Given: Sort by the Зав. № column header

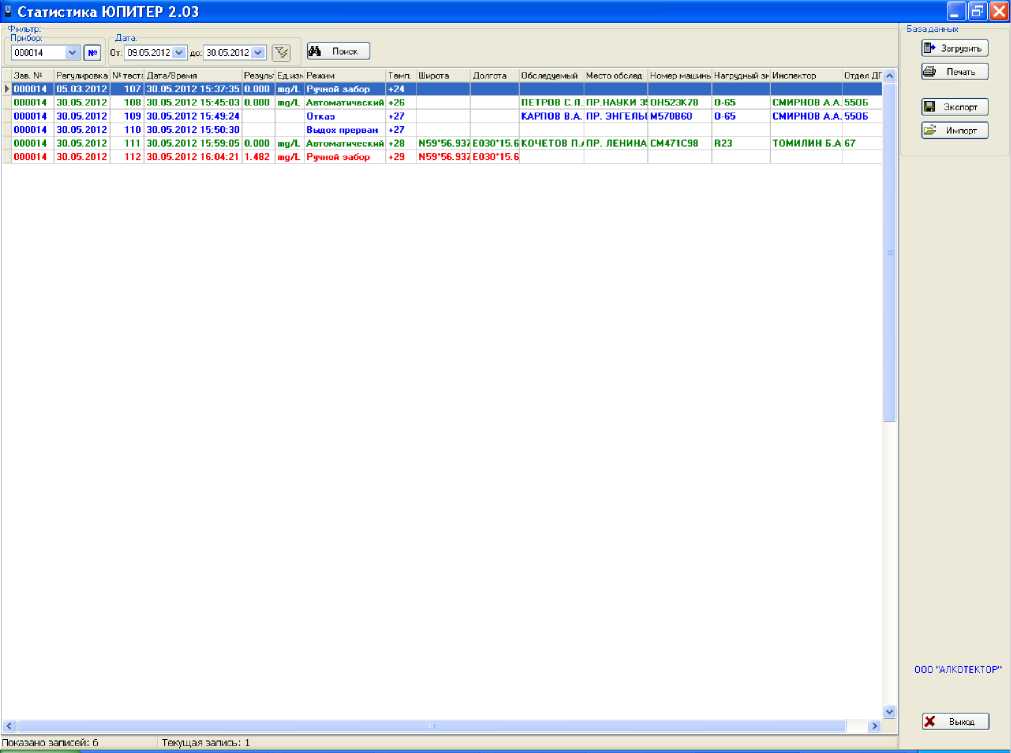Looking at the screenshot, I should (x=33, y=75).
